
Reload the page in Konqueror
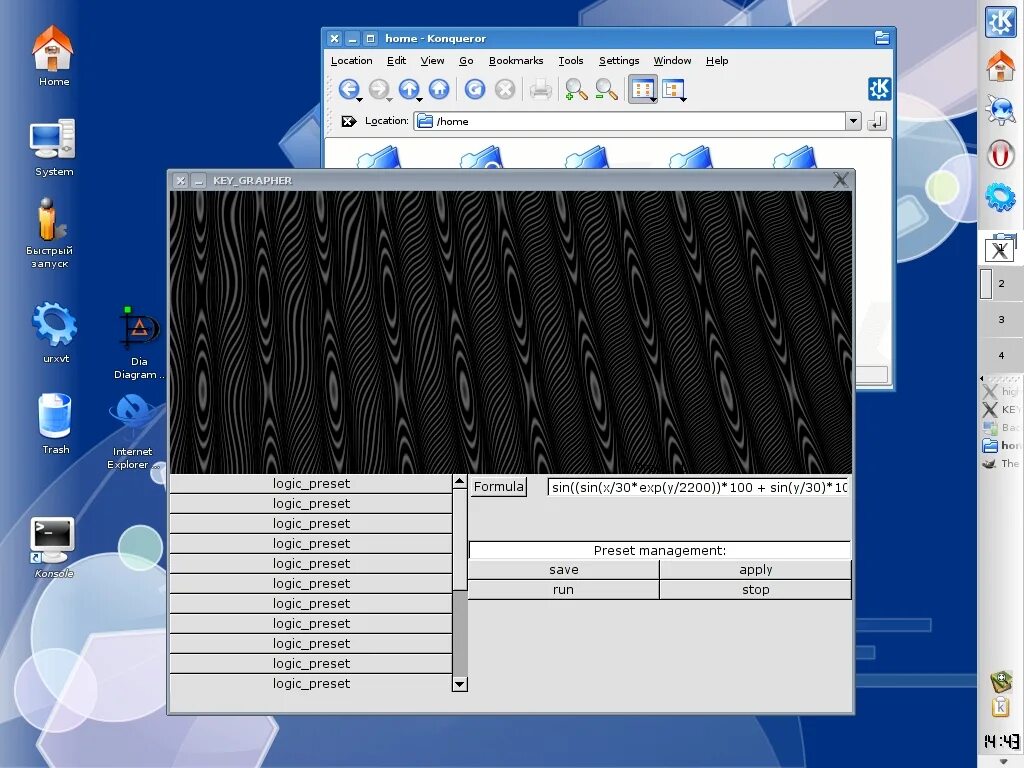point(475,89)
